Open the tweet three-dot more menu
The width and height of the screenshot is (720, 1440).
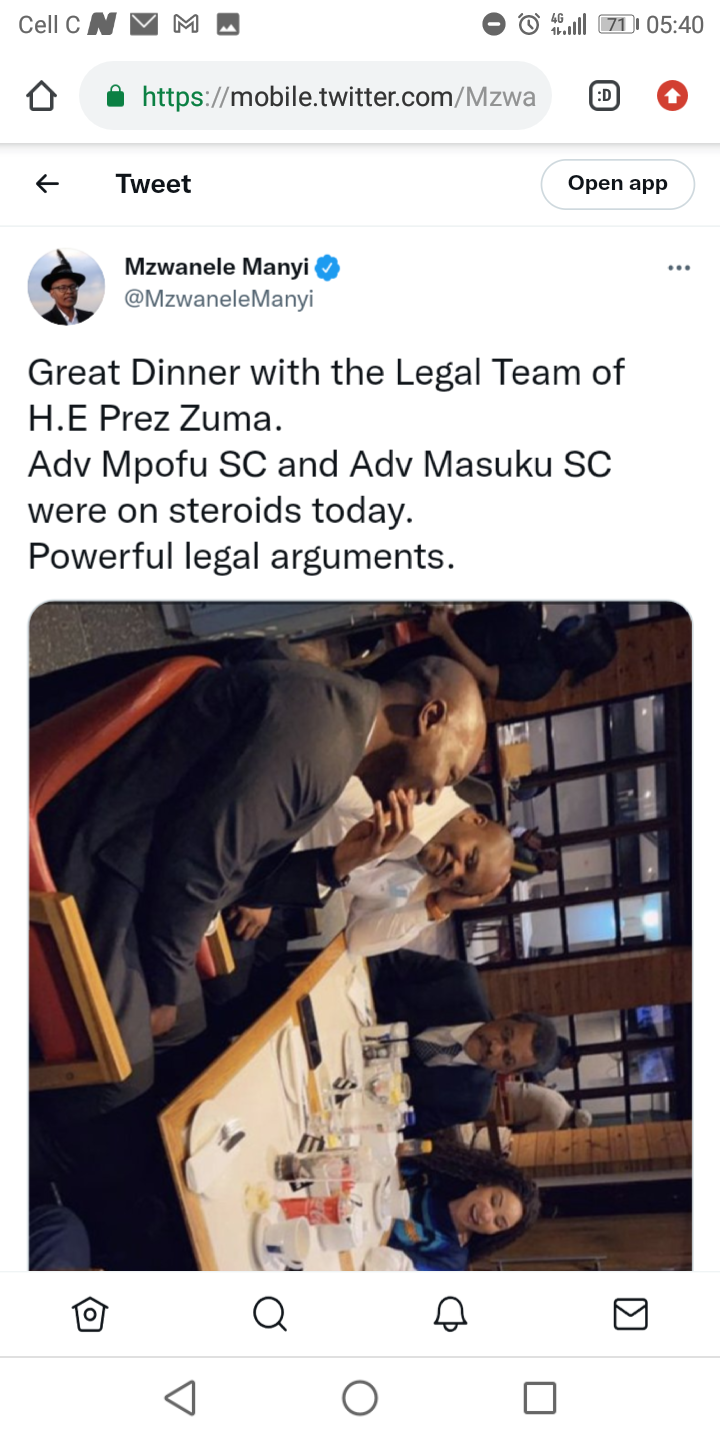click(x=679, y=268)
